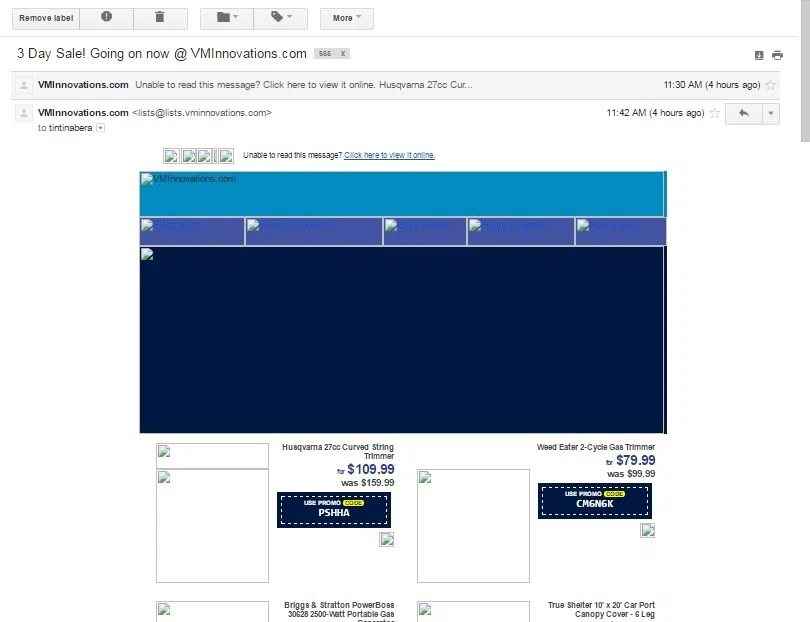Open the Labels tag dropdown

pos(281,18)
